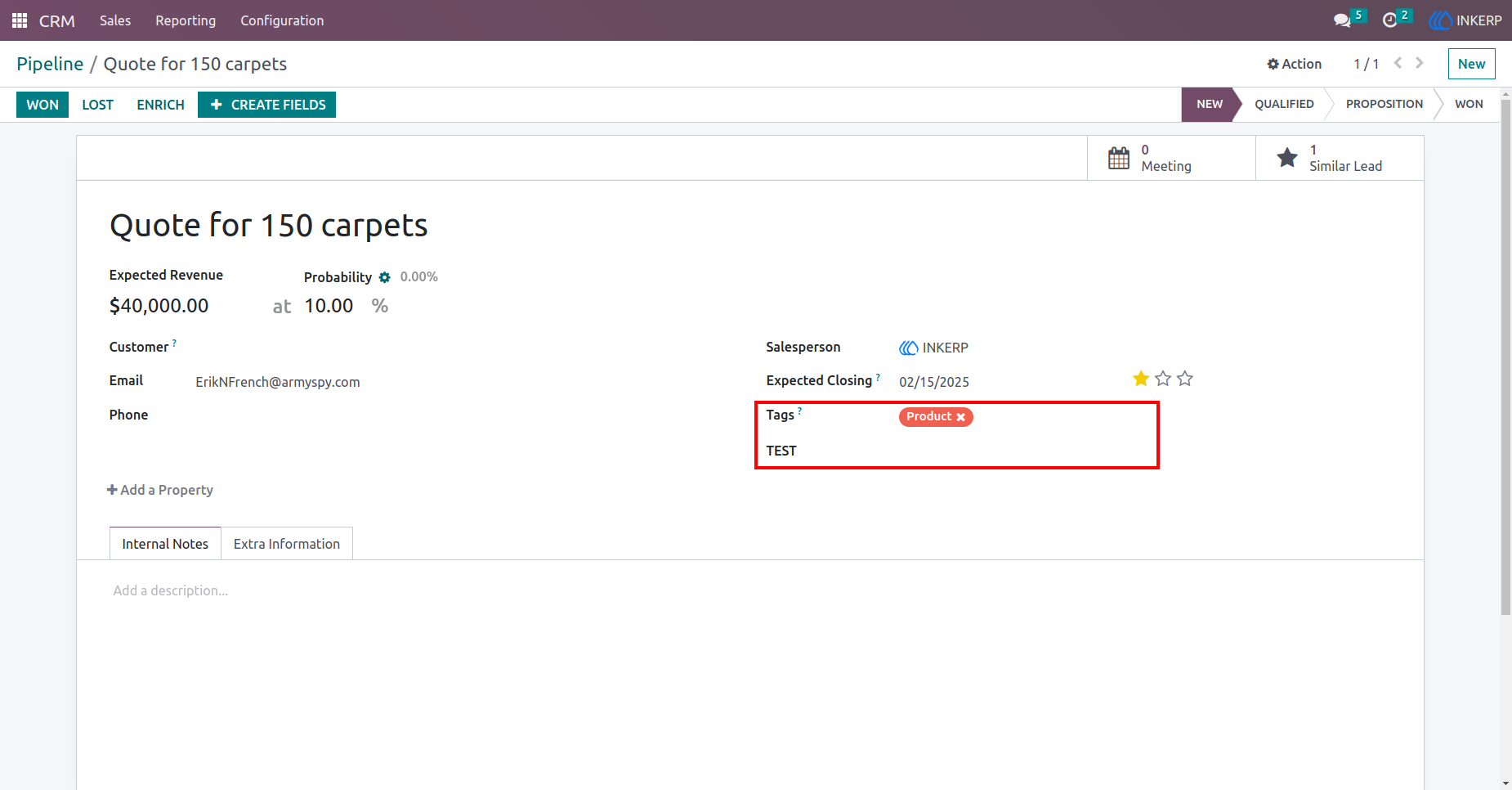
Task: Mark the opportunity as LOST
Action: 97,105
